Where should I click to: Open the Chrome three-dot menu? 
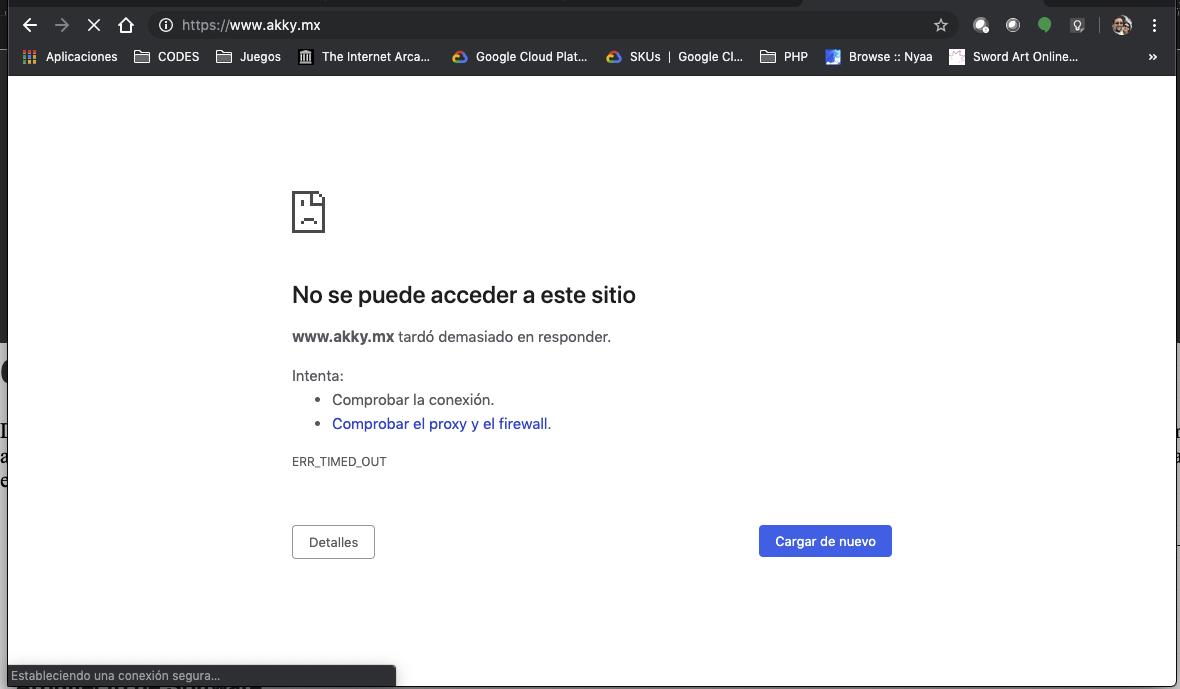(1154, 25)
